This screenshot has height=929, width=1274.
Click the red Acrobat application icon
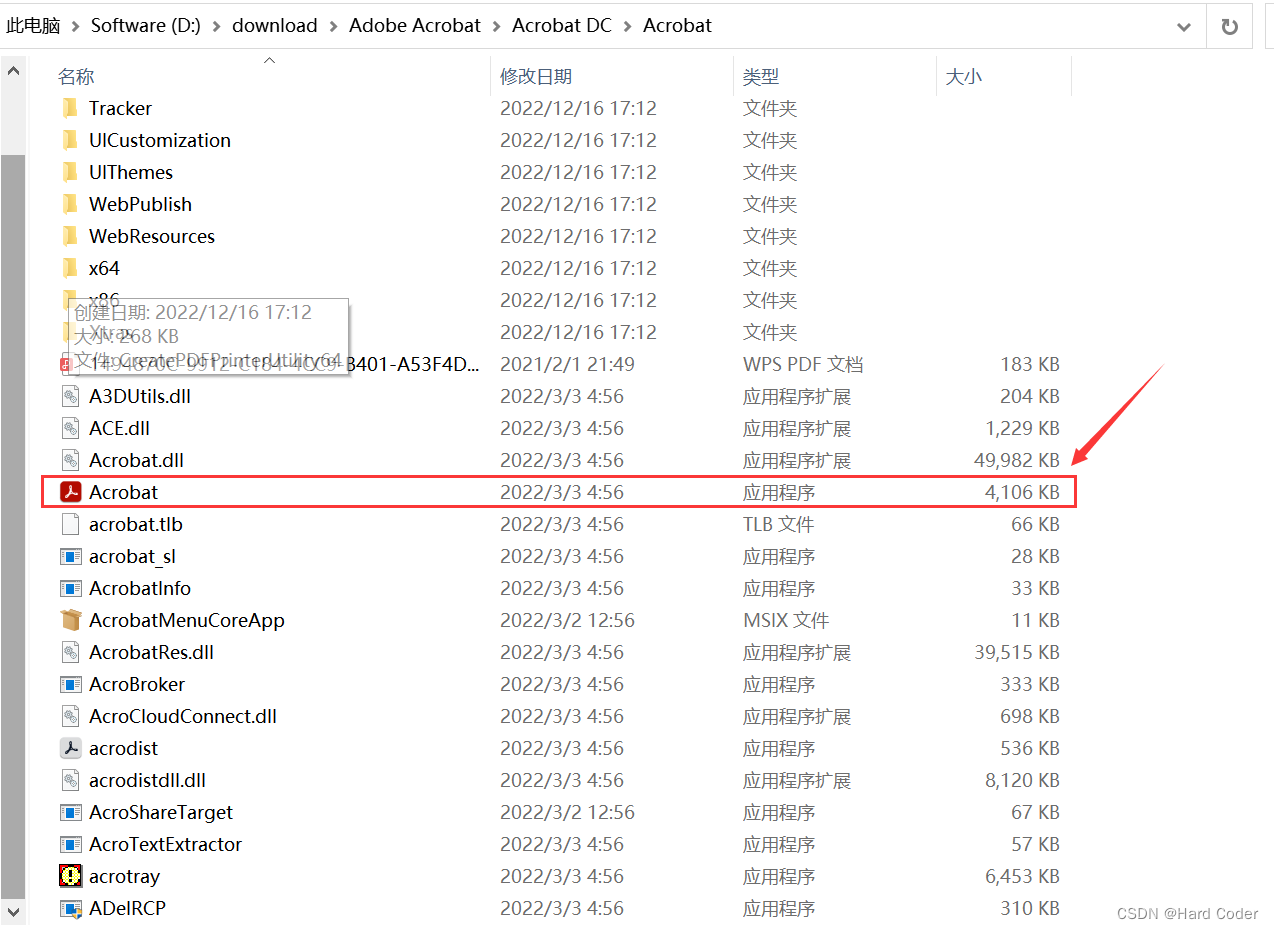pyautogui.click(x=70, y=492)
